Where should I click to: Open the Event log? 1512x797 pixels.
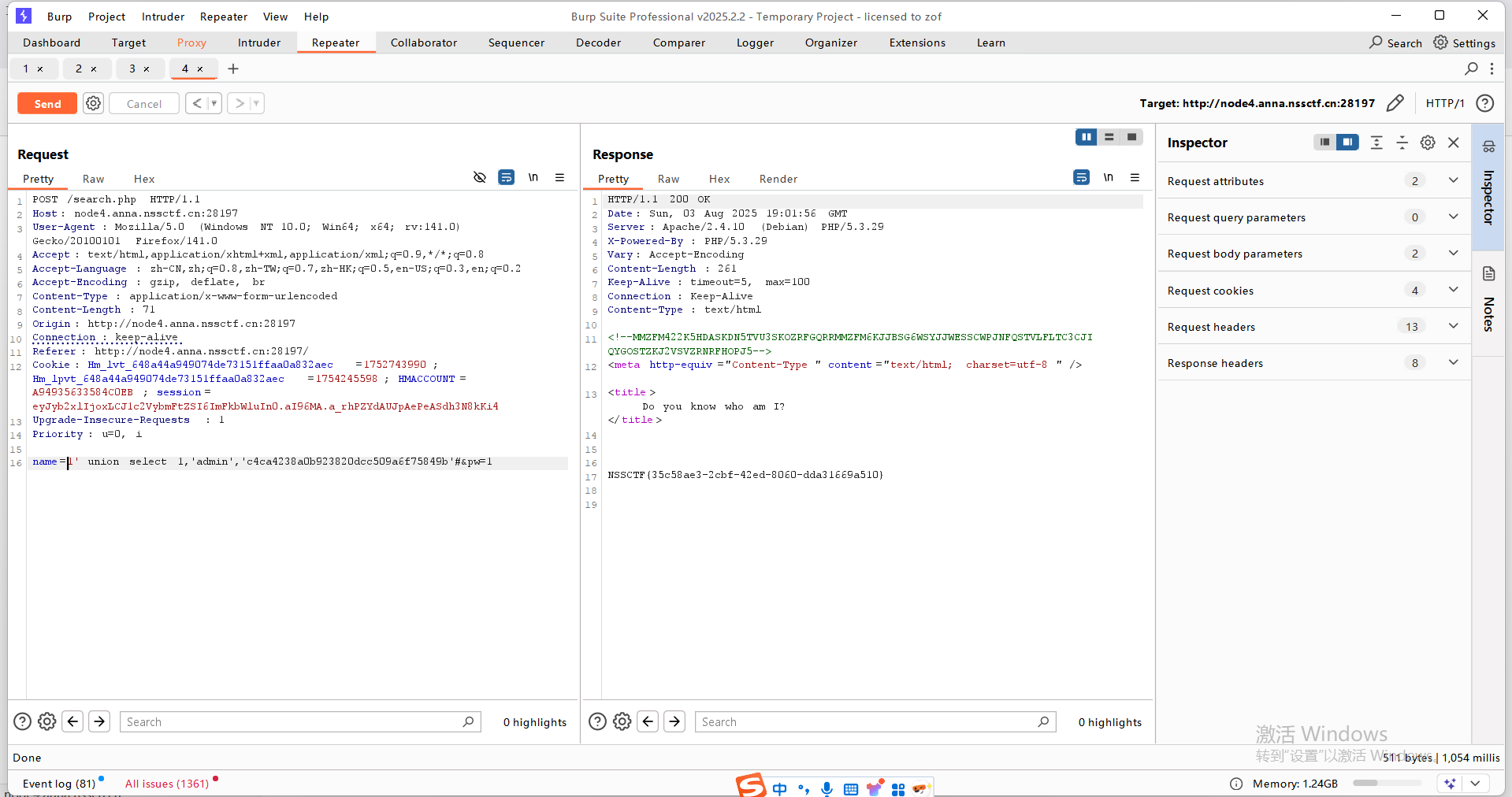59,784
